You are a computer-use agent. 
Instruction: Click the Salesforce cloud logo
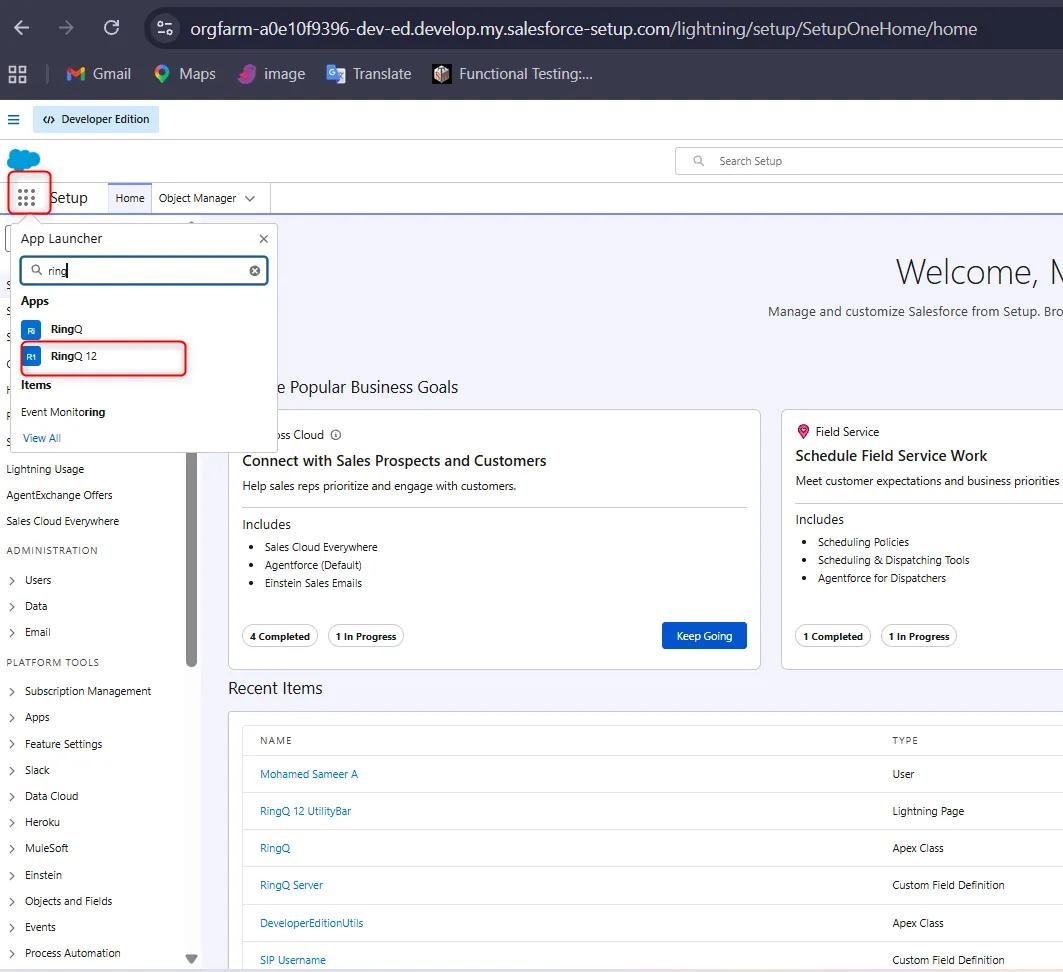coord(24,160)
